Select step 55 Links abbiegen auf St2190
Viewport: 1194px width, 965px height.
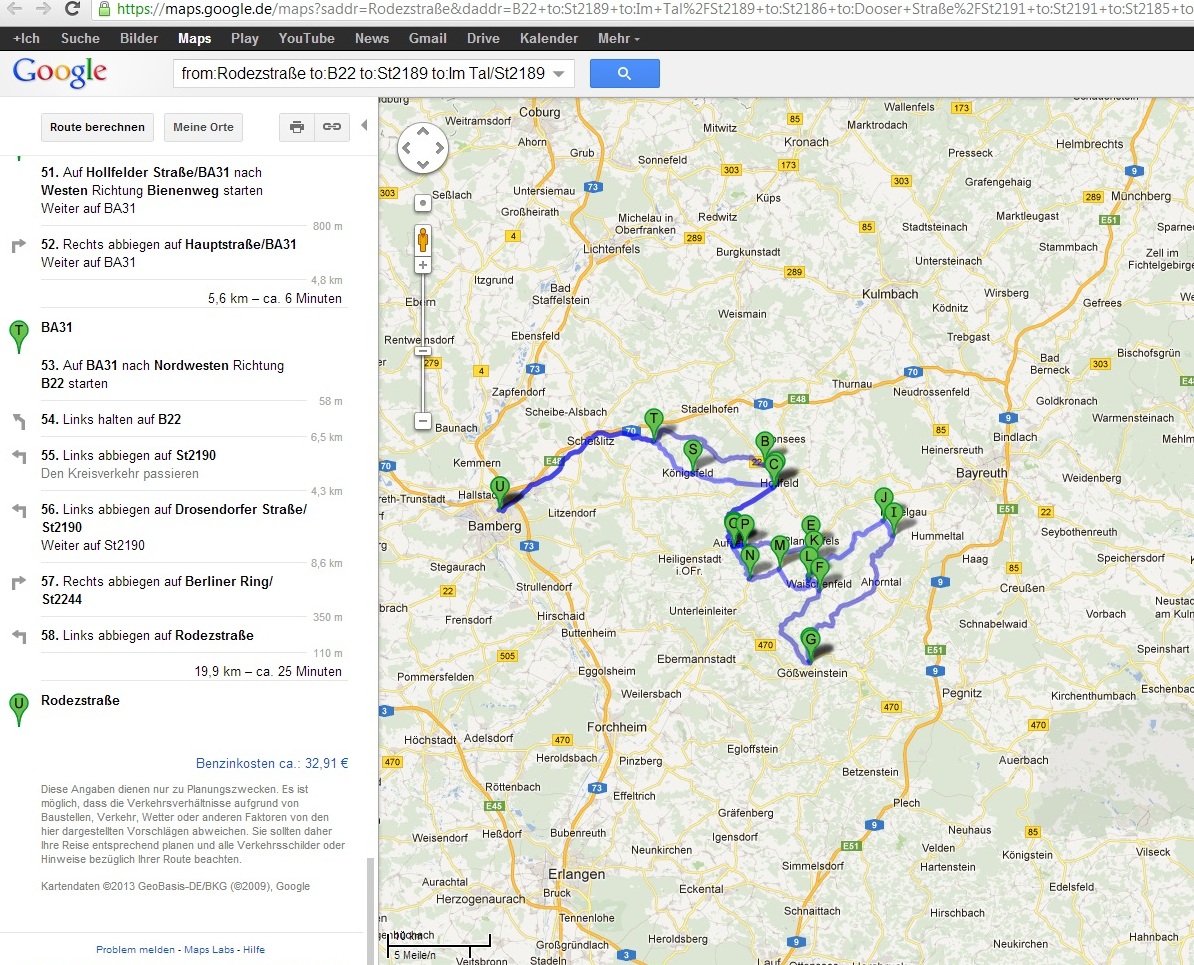(129, 455)
